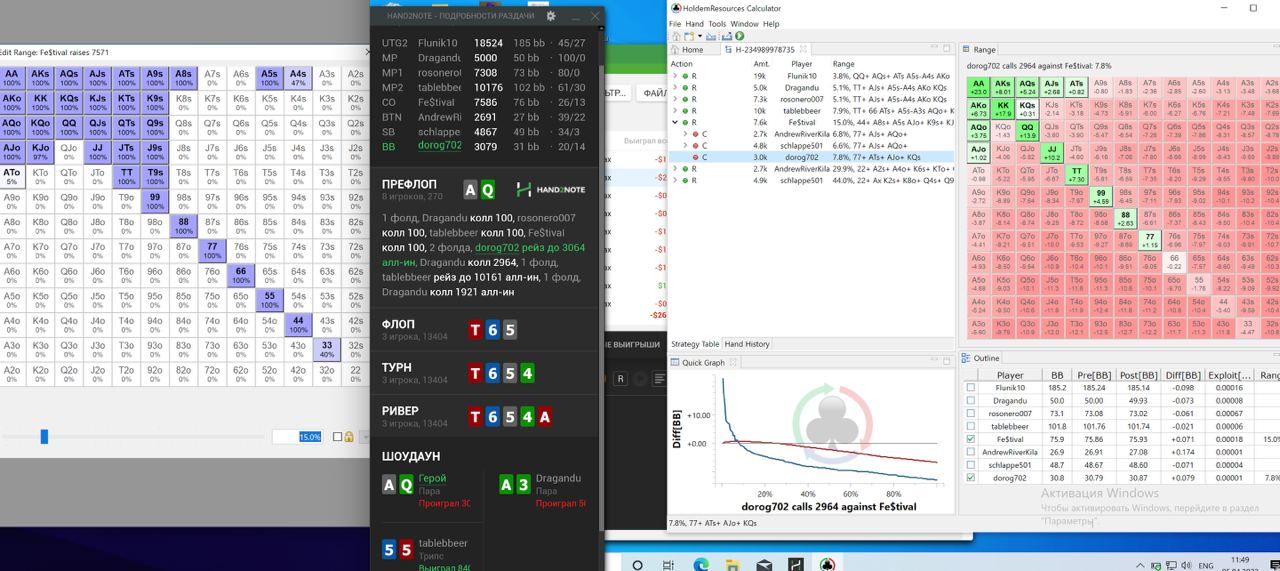
Task: Open the Hand menu
Action: pos(694,23)
